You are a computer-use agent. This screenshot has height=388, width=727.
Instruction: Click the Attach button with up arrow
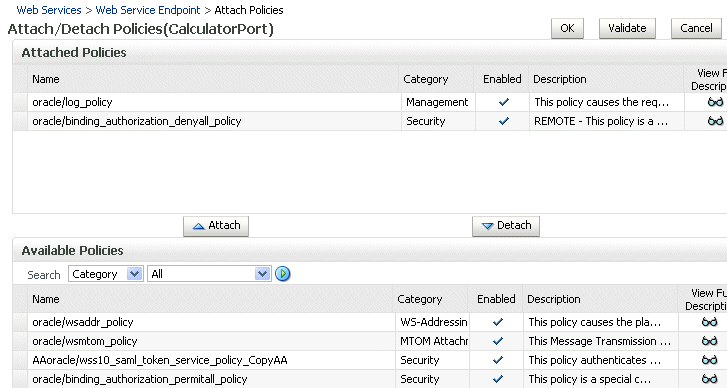coord(216,226)
